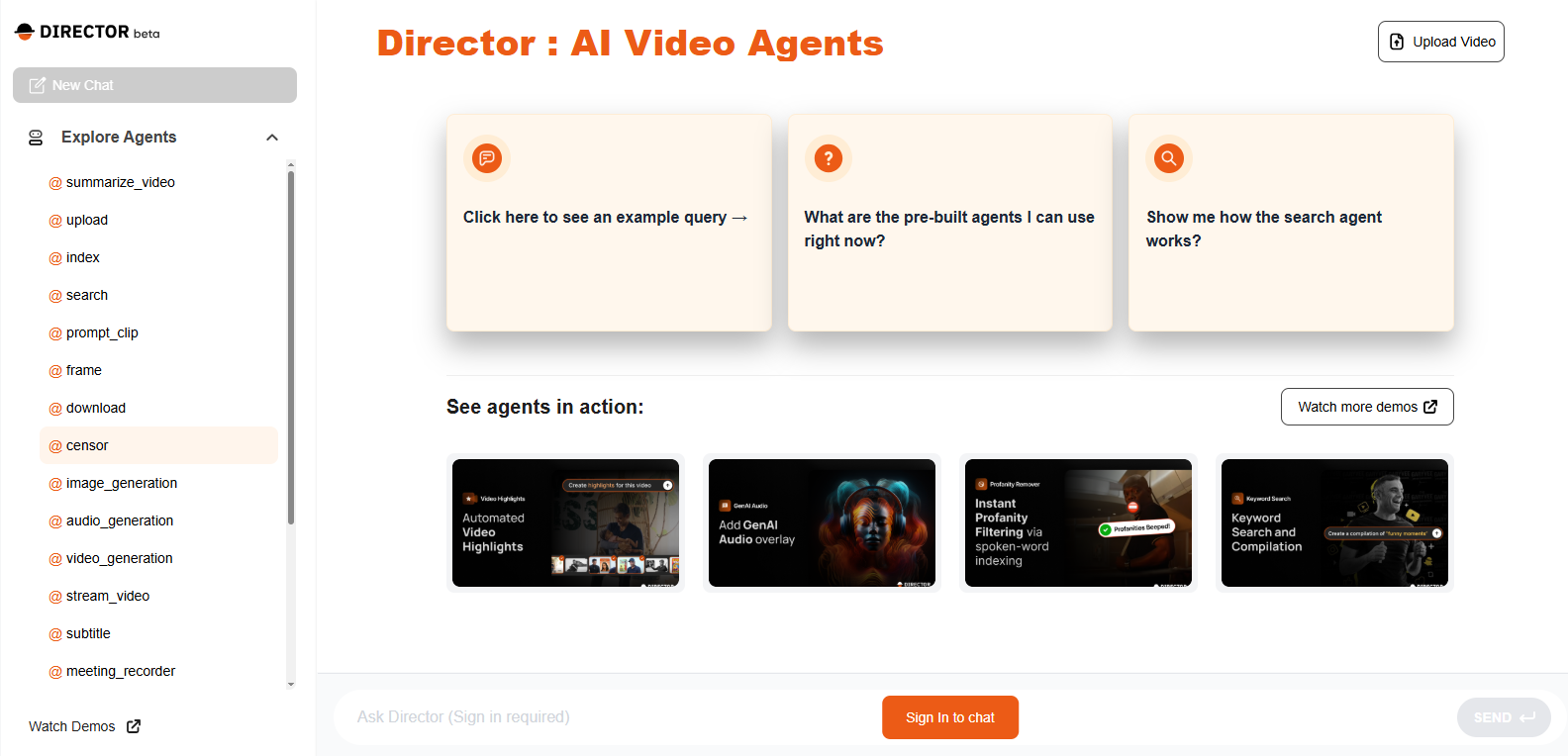Collapse the Explore Agents section chevron
Viewport: 1568px width, 756px height.
(272, 138)
